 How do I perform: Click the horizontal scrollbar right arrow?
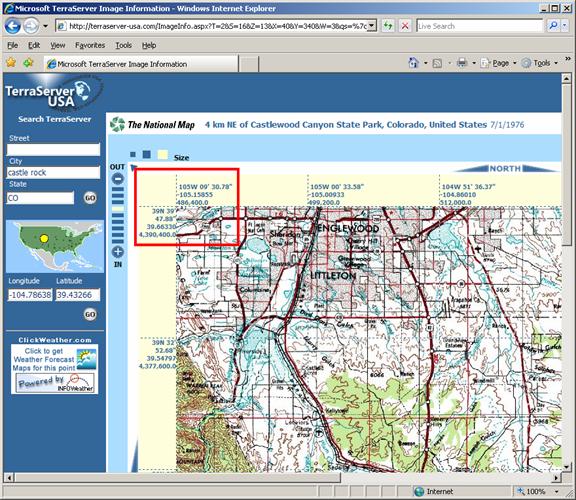557,478
